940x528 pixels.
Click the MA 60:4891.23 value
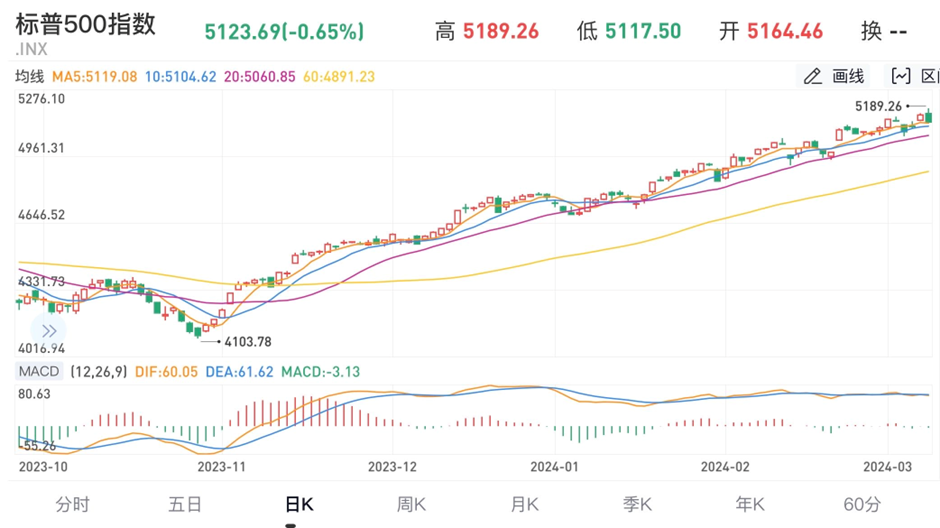click(x=339, y=77)
